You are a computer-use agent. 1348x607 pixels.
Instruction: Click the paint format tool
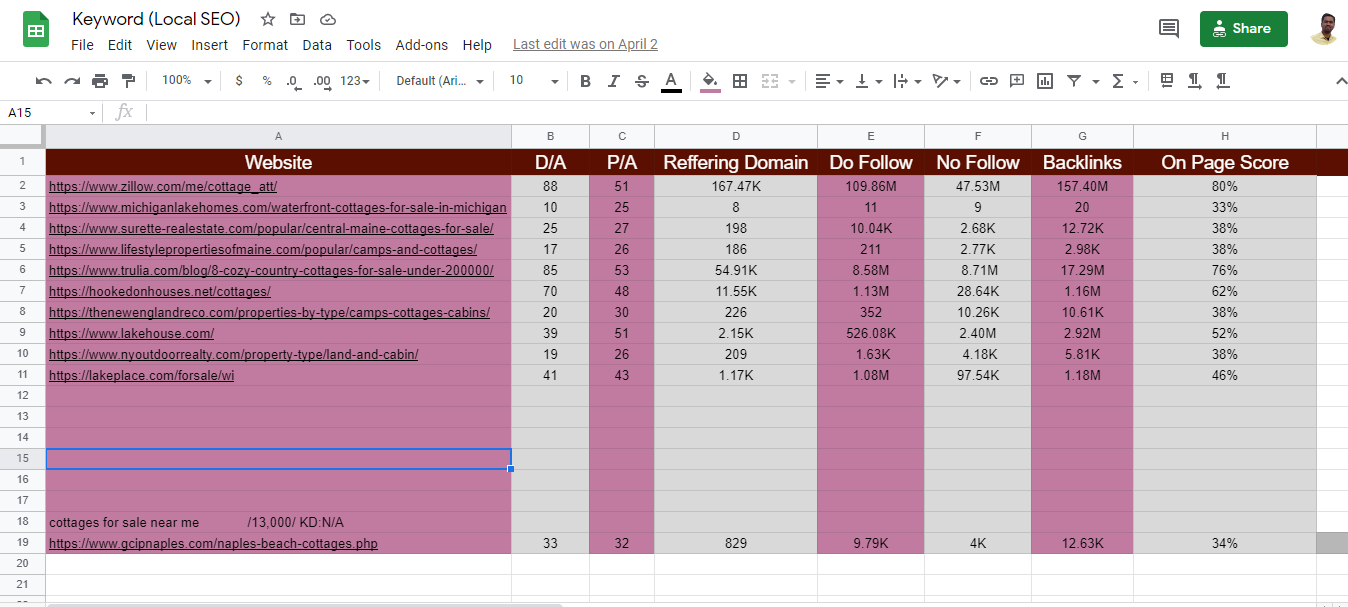click(128, 81)
